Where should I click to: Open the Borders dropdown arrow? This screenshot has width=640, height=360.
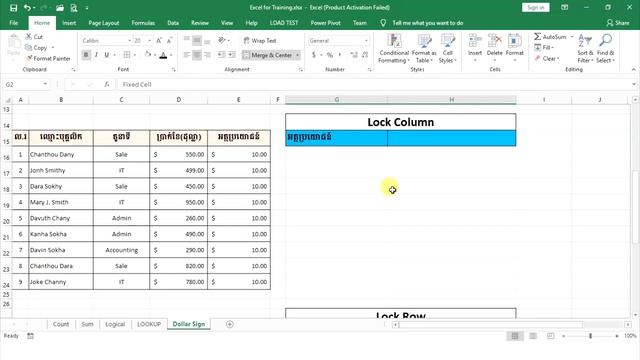135,55
